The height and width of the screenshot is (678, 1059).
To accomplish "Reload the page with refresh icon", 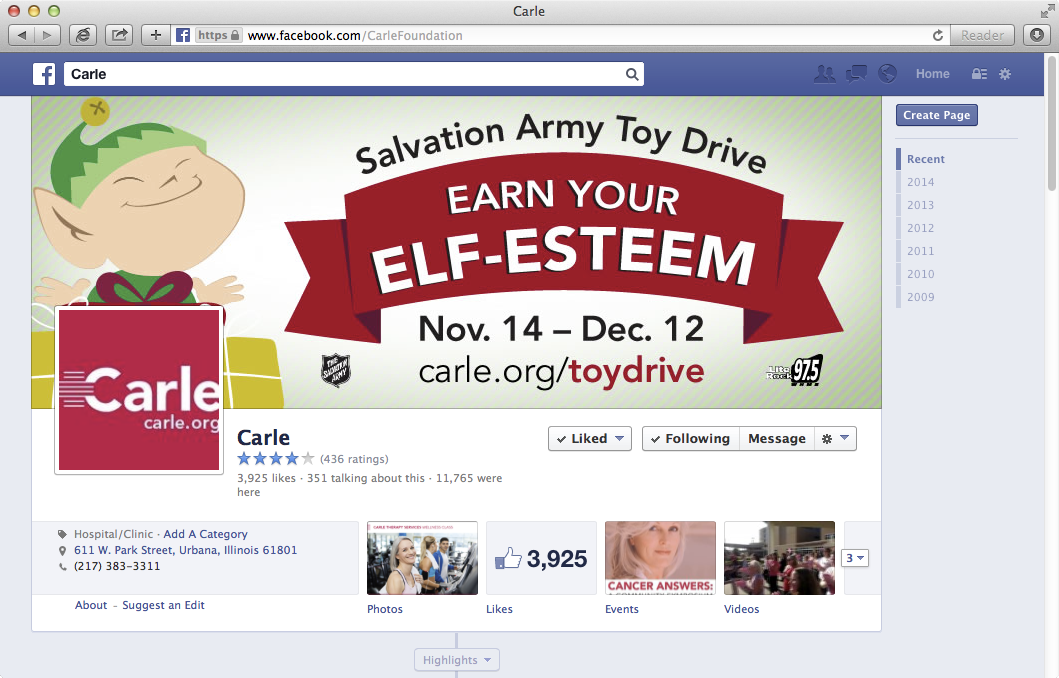I will (x=937, y=35).
